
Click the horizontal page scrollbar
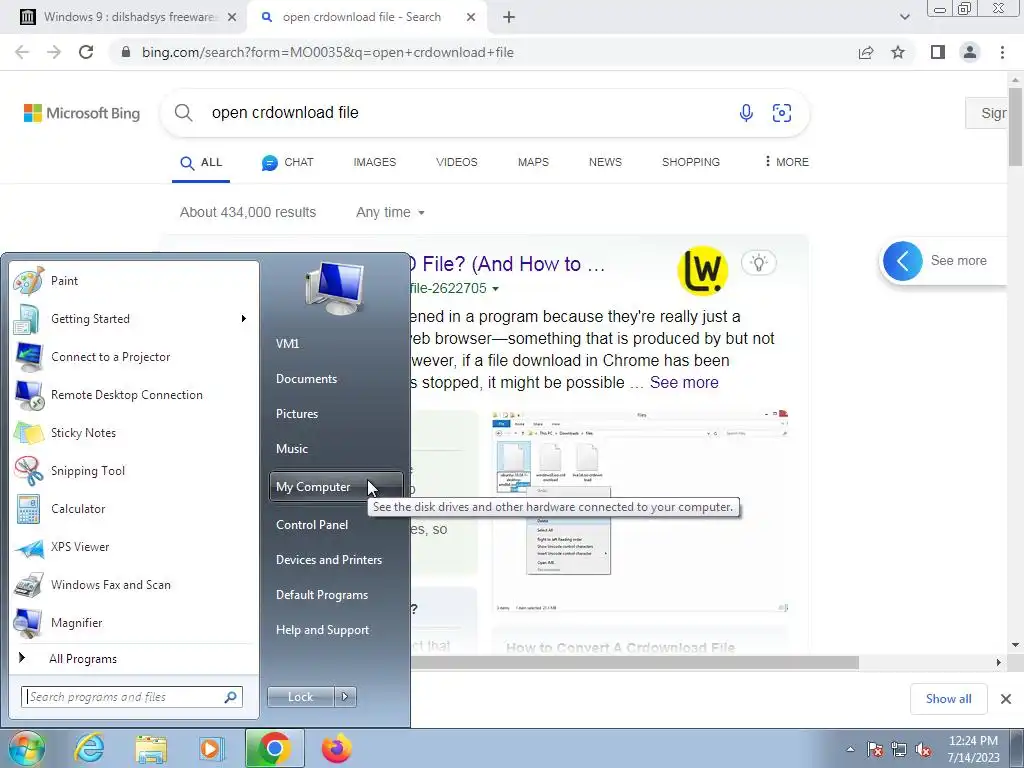[x=635, y=662]
